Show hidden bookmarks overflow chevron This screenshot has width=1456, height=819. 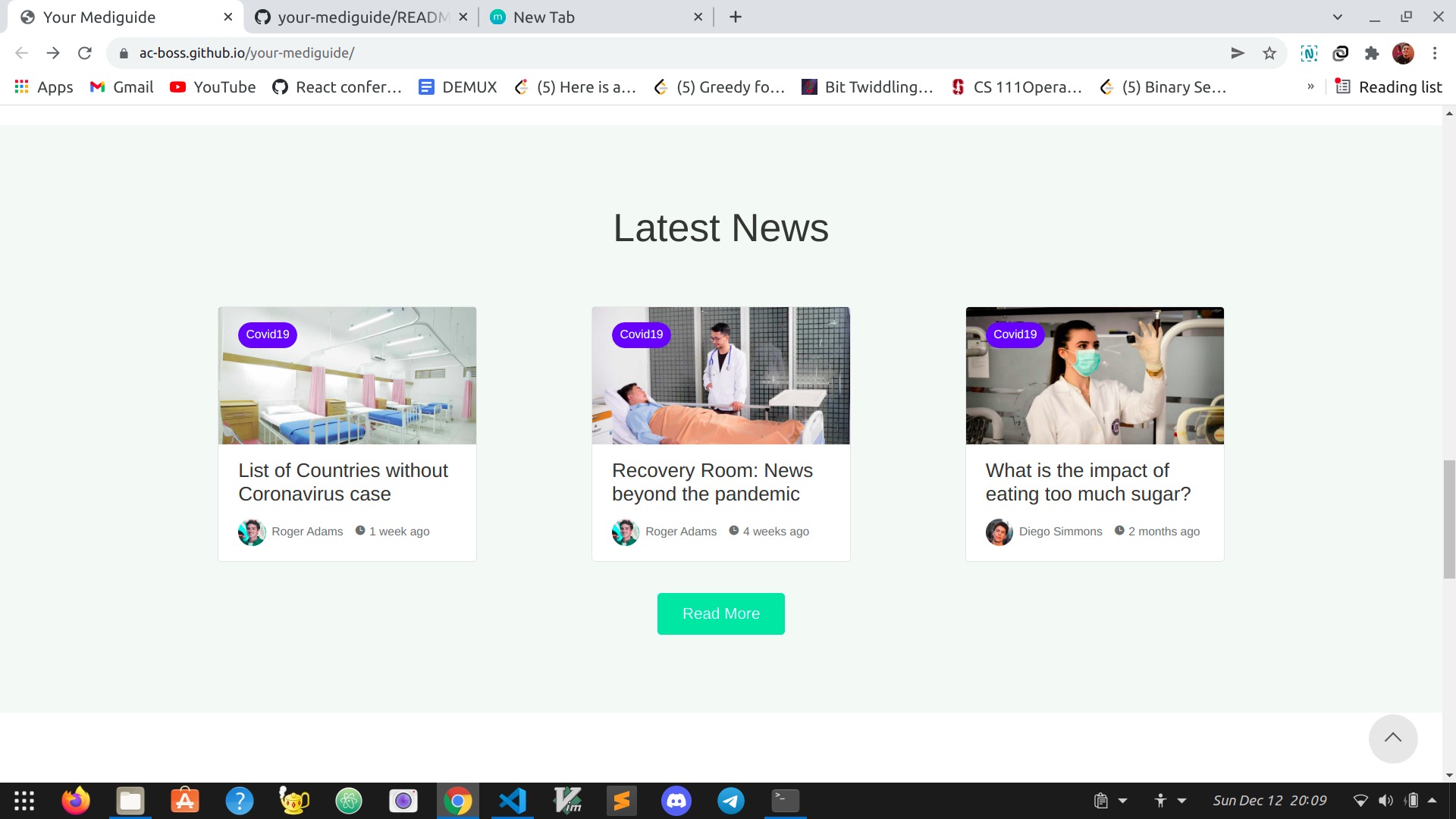1310,86
